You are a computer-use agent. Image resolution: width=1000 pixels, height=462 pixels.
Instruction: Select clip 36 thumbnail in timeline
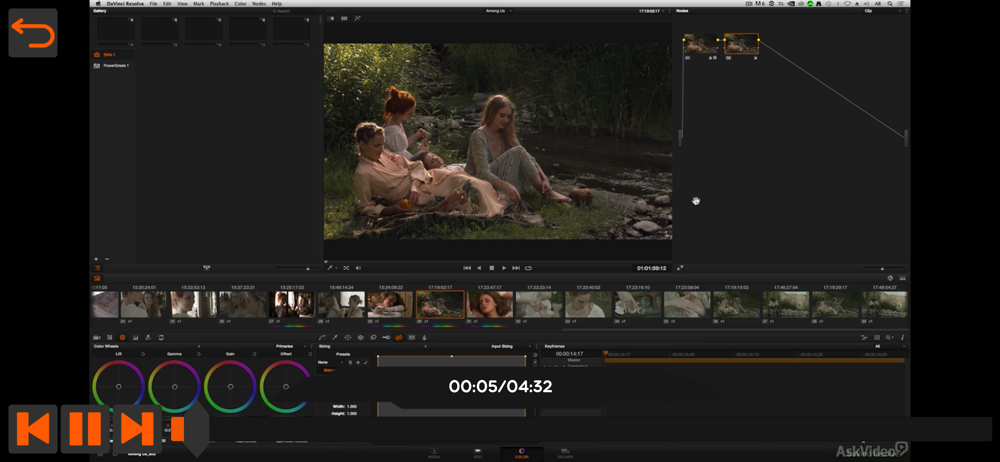pos(737,304)
